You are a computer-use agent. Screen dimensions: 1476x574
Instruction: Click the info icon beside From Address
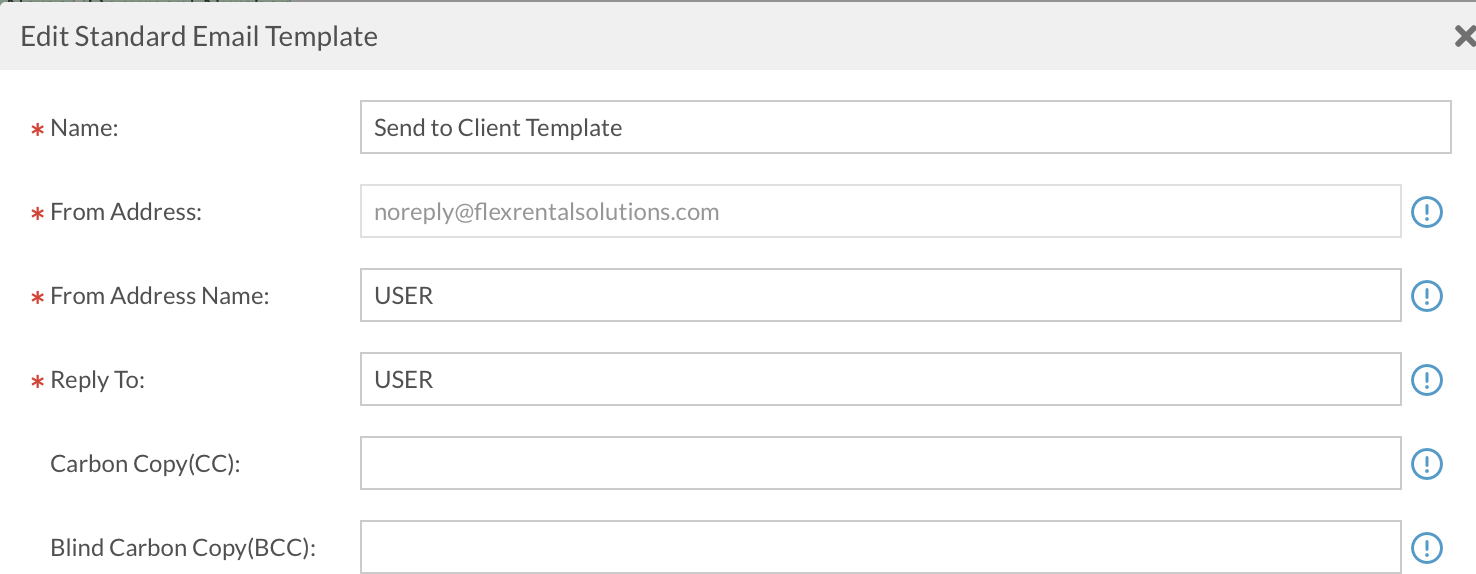coord(1426,212)
